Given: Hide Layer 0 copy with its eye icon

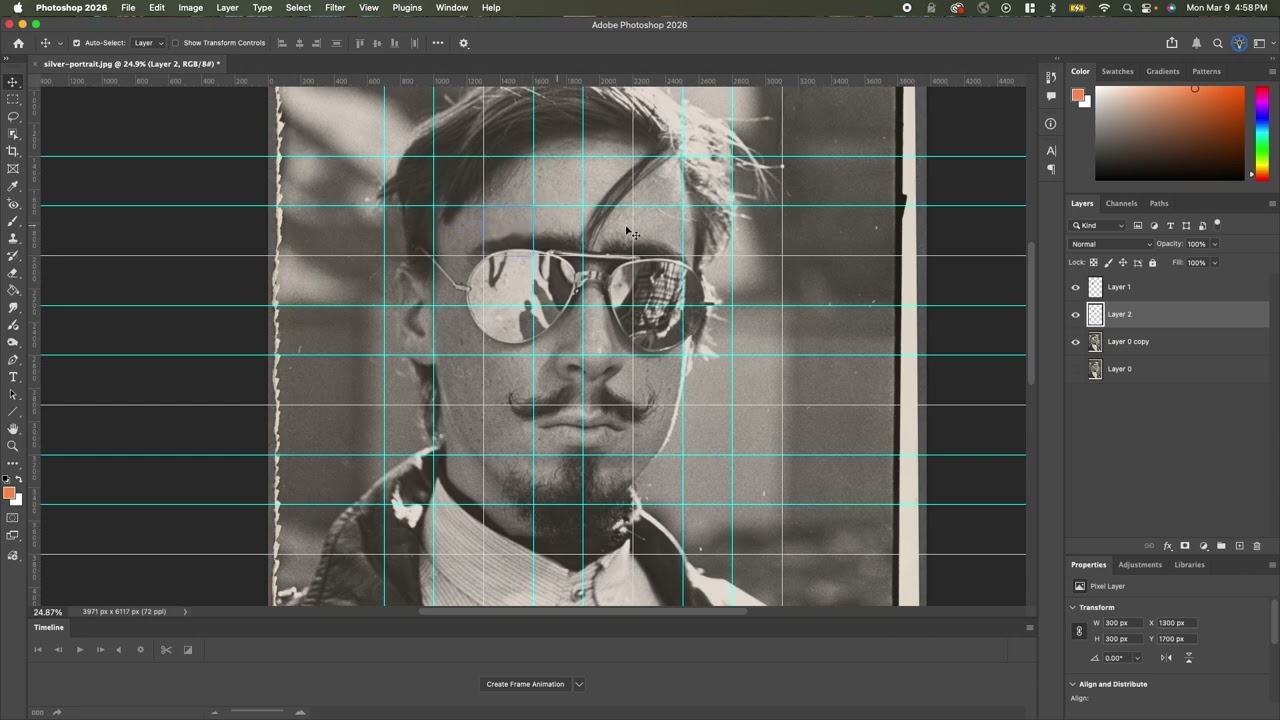Looking at the screenshot, I should click(x=1076, y=342).
